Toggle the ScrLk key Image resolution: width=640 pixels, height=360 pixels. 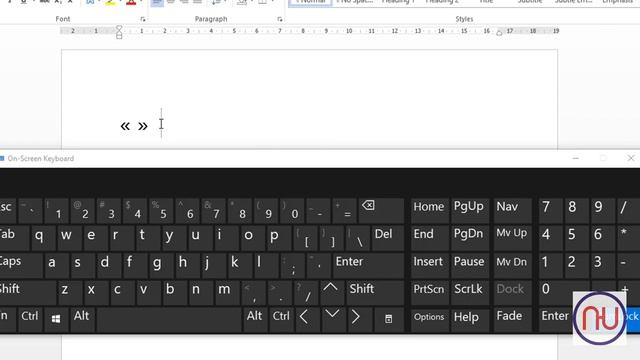(x=469, y=292)
